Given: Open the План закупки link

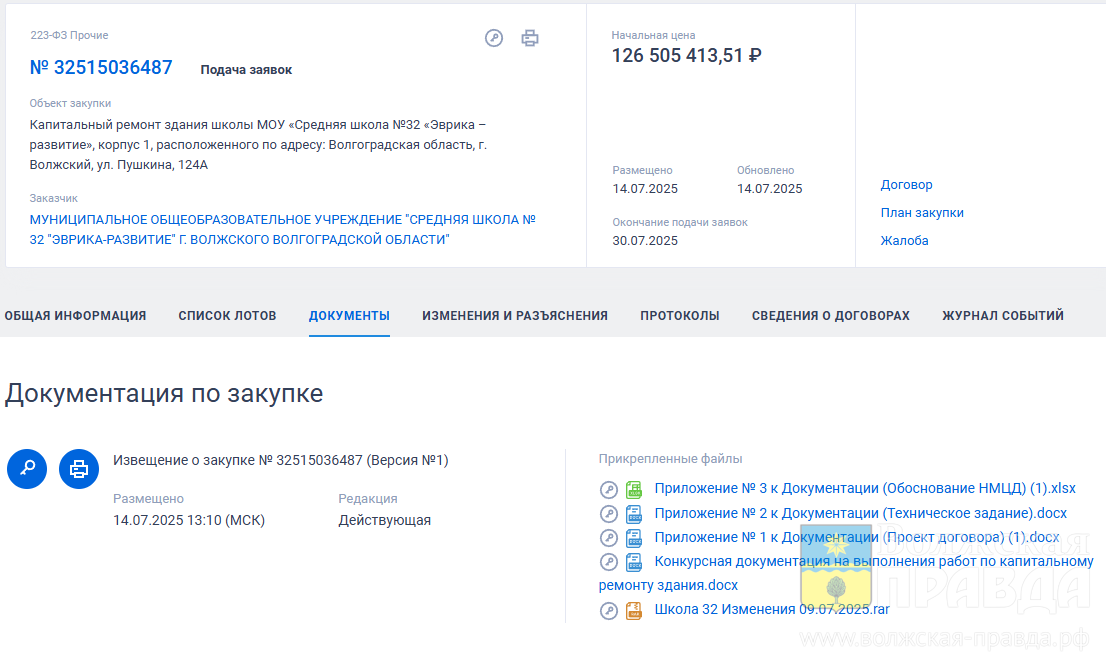Looking at the screenshot, I should [921, 213].
